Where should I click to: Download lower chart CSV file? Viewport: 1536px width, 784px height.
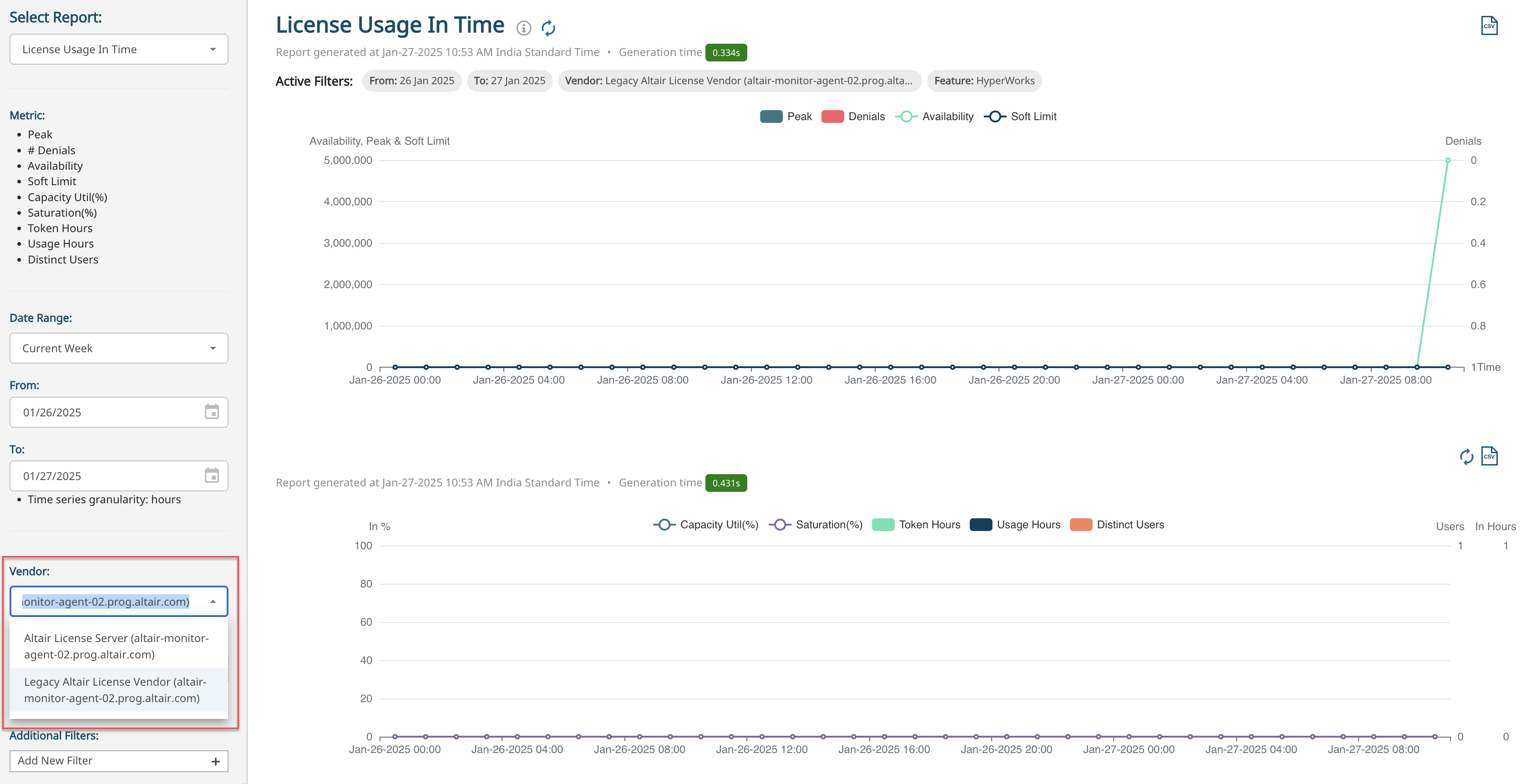1489,457
